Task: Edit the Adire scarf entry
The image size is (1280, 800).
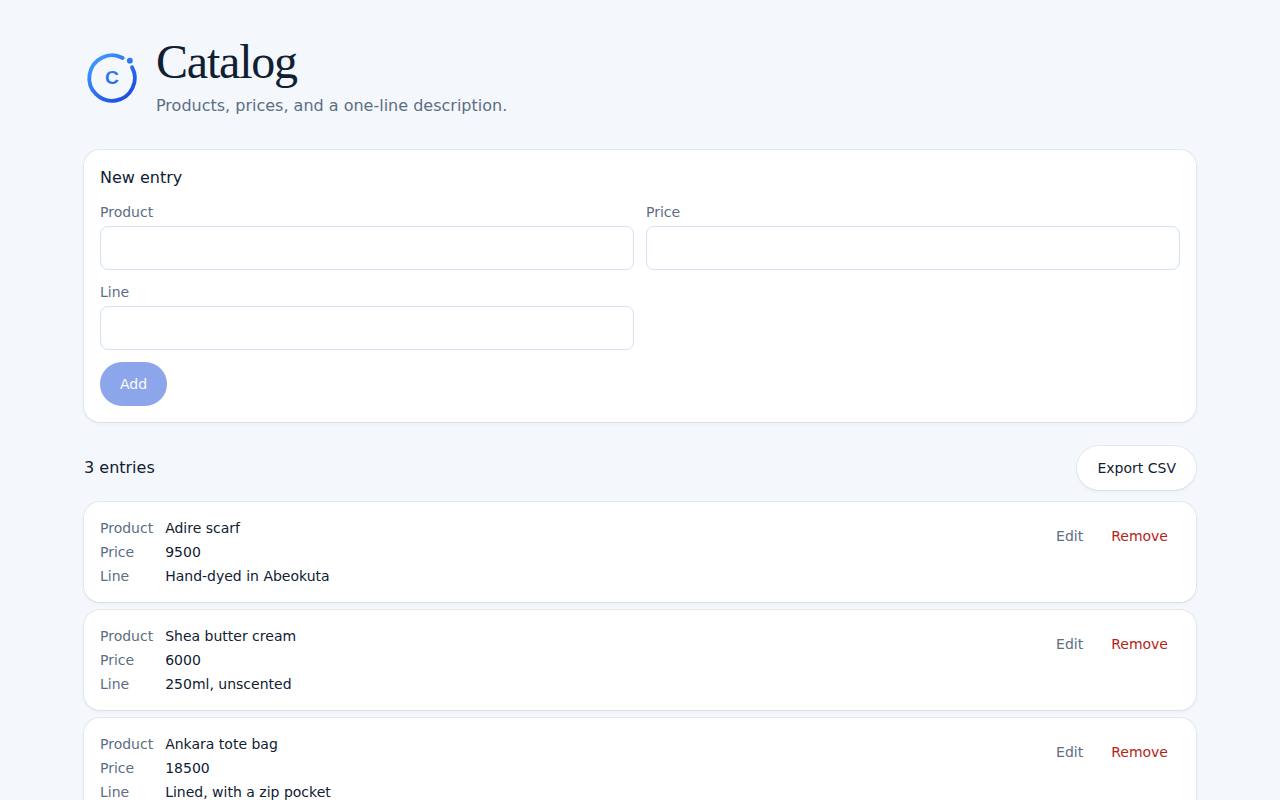Action: click(1069, 536)
